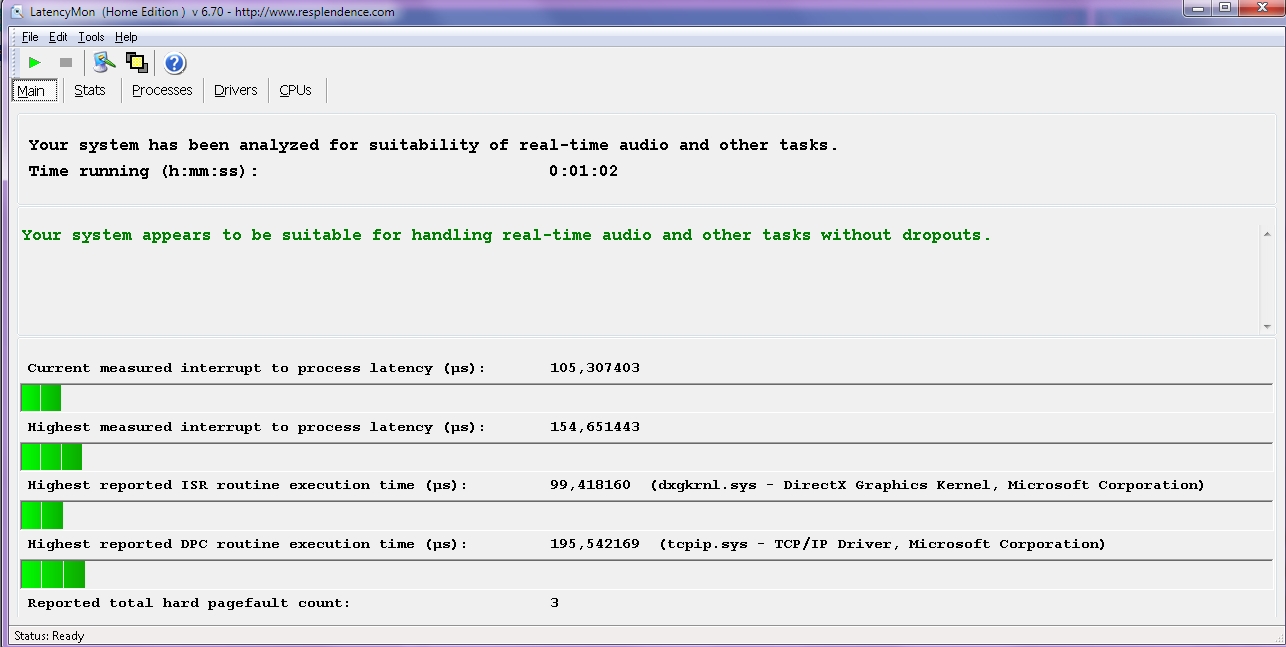
Task: View the Drivers tab
Action: (x=236, y=90)
